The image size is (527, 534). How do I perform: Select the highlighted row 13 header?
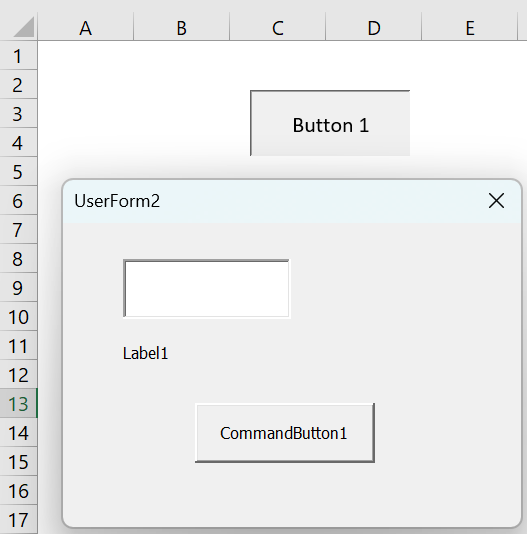tap(18, 403)
